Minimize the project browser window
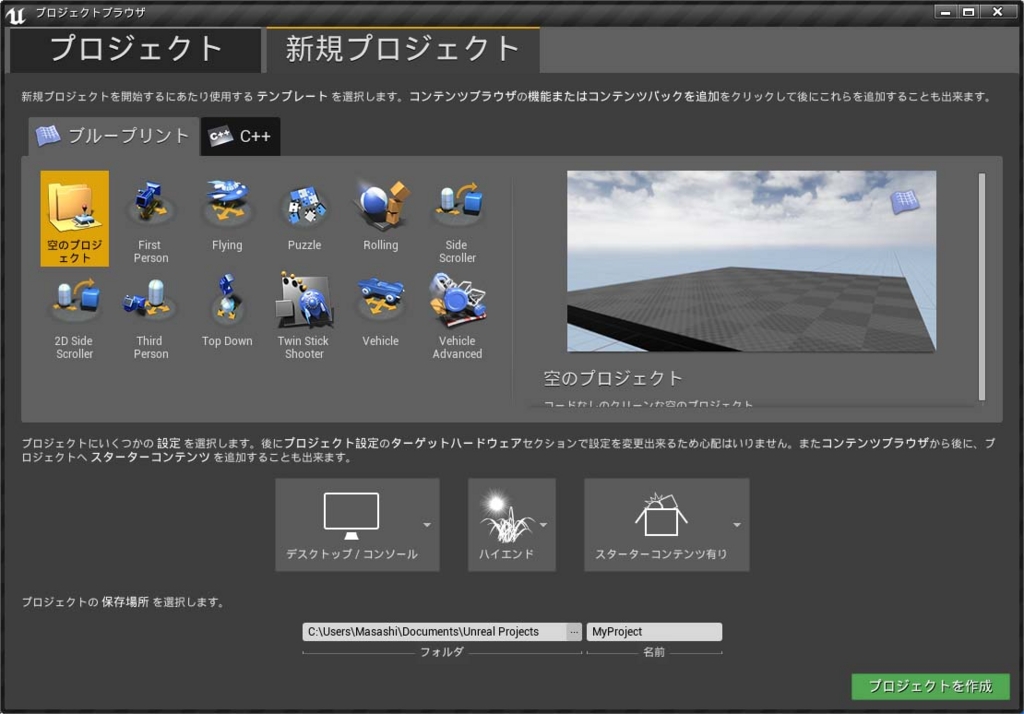 [x=945, y=12]
